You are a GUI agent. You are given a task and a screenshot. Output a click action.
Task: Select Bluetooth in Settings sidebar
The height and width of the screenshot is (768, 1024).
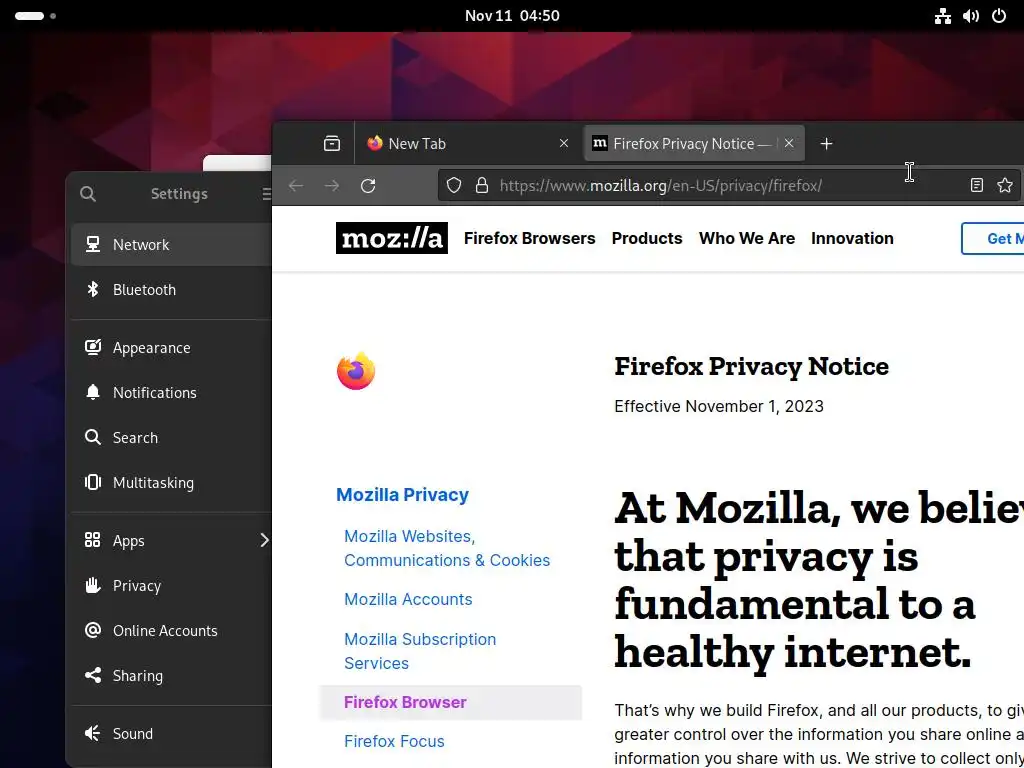coord(171,289)
